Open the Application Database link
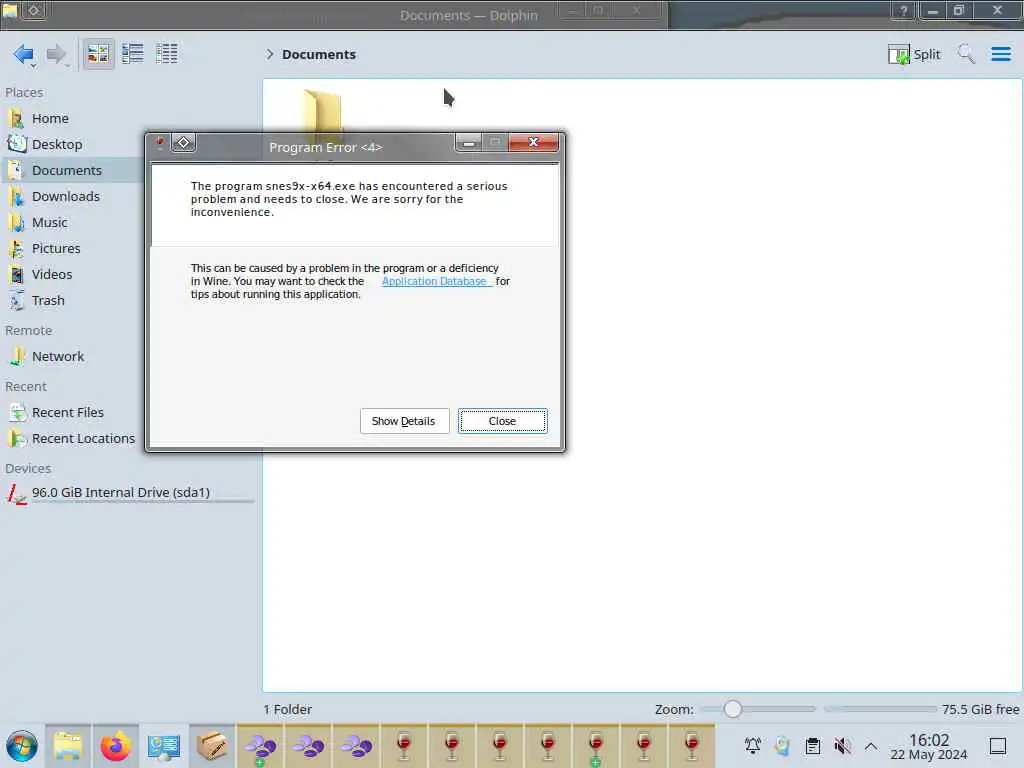This screenshot has width=1024, height=768. click(x=434, y=281)
